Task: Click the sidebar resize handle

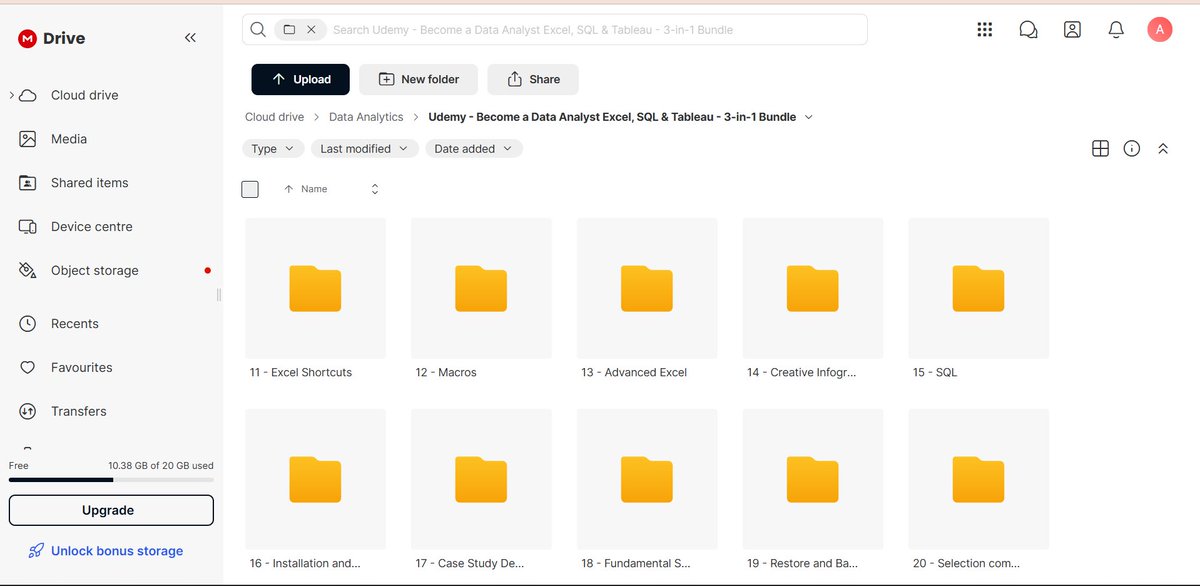Action: coord(219,294)
